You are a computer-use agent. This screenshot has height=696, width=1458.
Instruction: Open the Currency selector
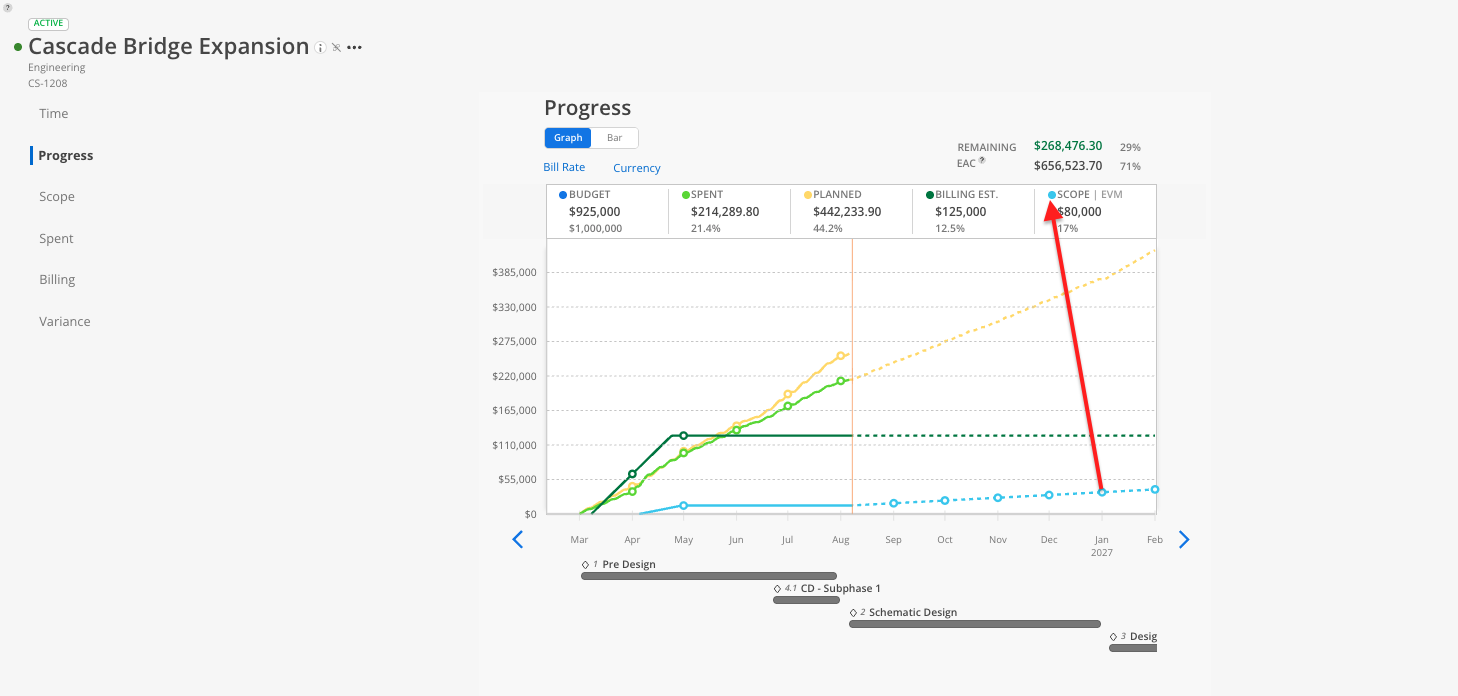[x=637, y=168]
